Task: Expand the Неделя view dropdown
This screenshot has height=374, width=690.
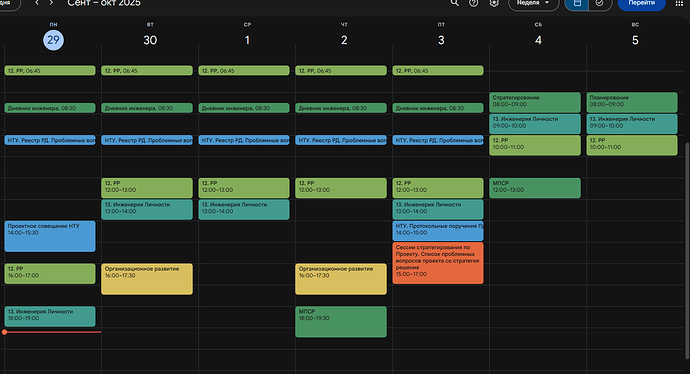Action: 533,3
